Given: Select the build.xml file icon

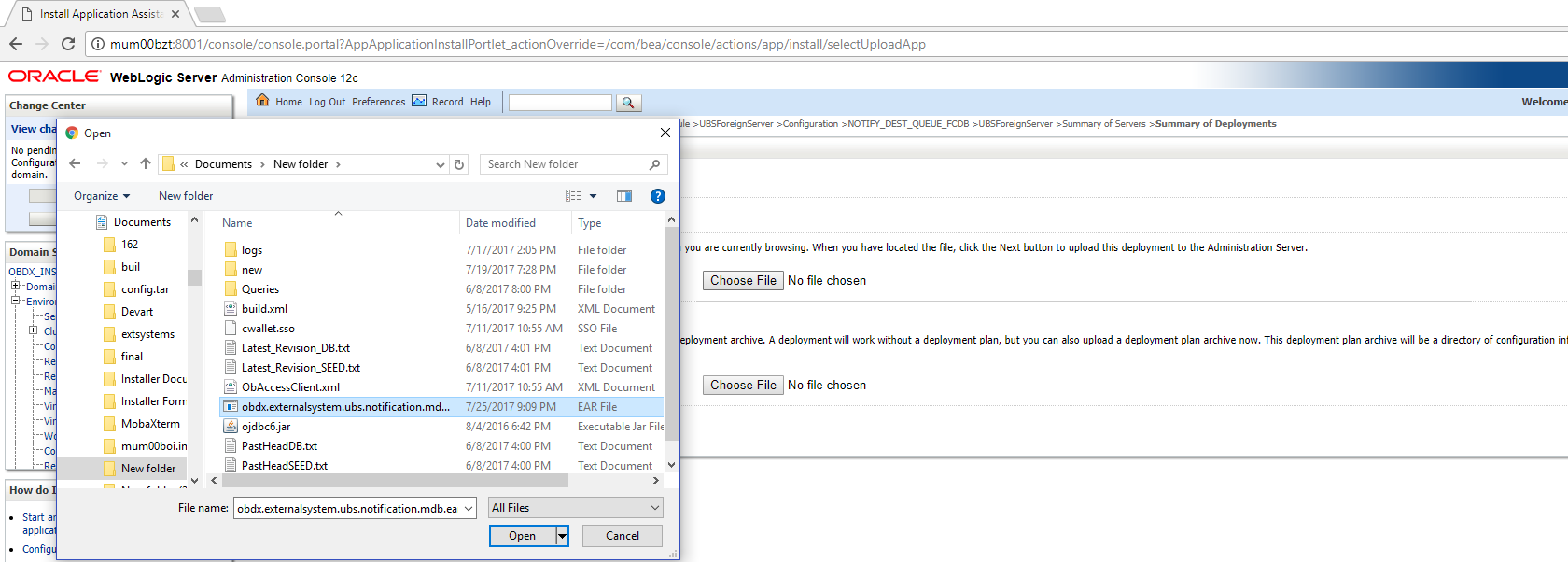Looking at the screenshot, I should coord(231,309).
